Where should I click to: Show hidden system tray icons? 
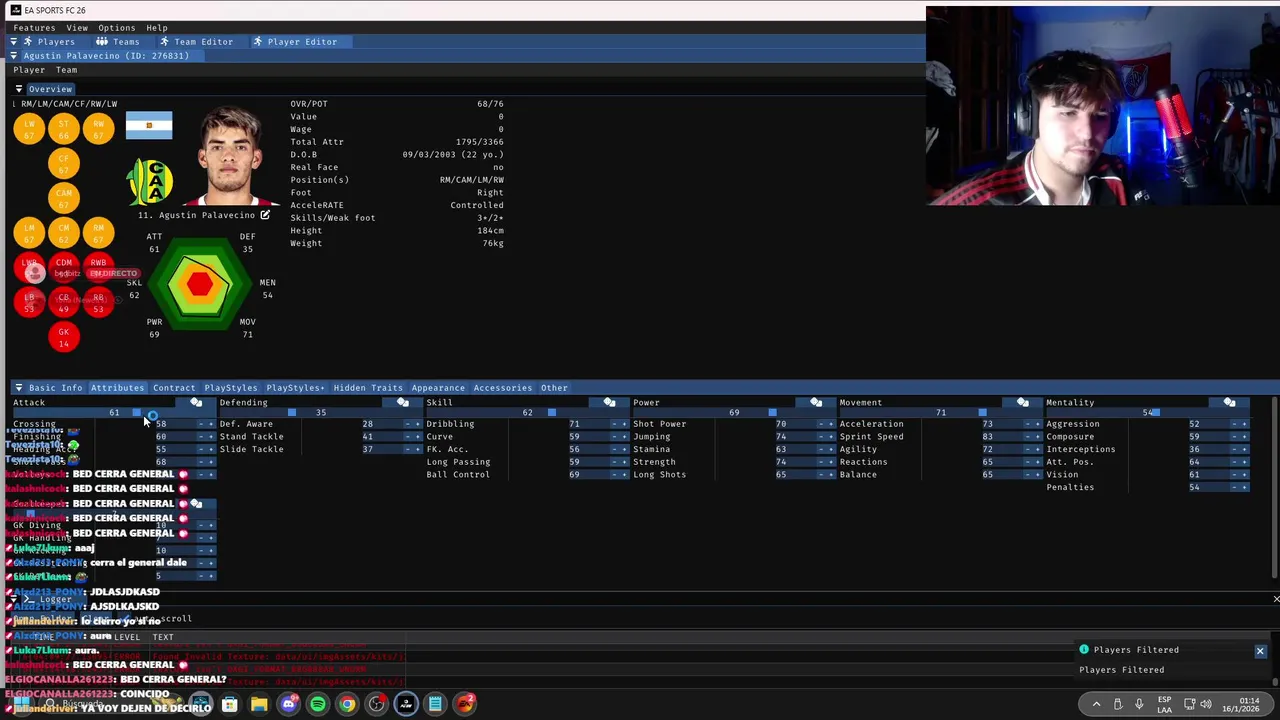(x=1096, y=704)
